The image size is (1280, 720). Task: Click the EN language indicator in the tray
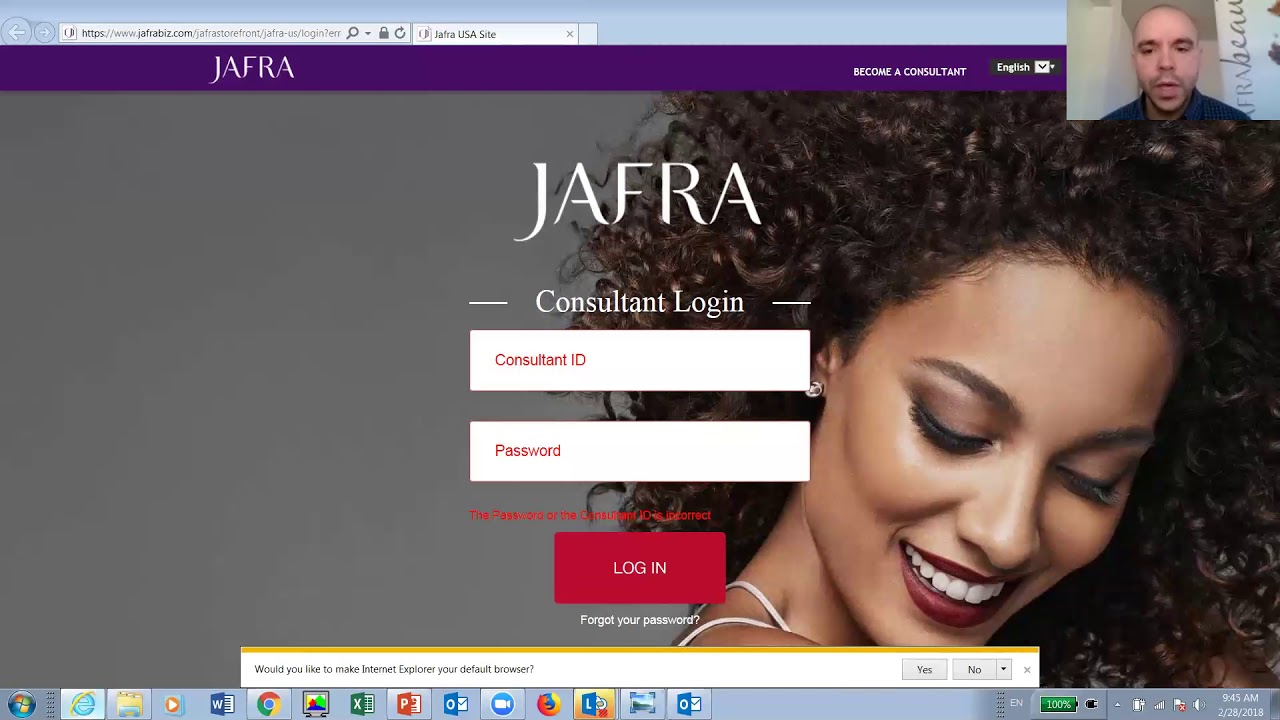(x=1016, y=703)
